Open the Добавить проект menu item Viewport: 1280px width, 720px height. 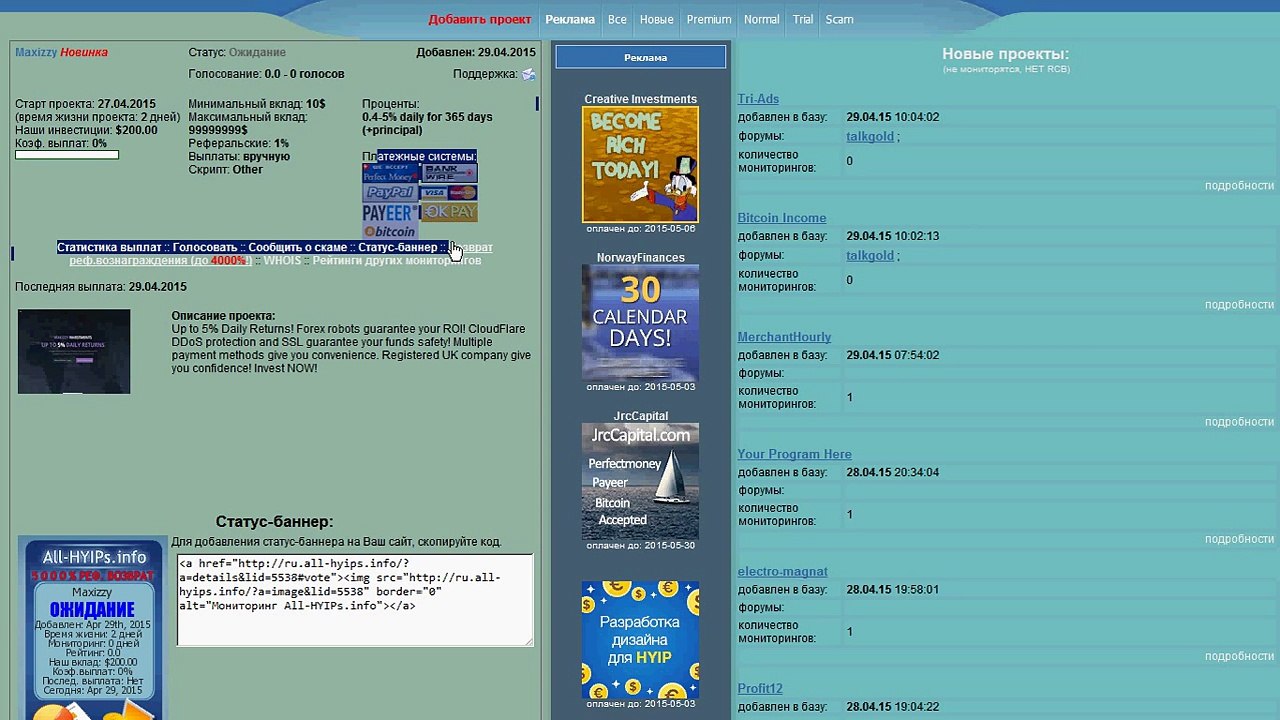[480, 19]
